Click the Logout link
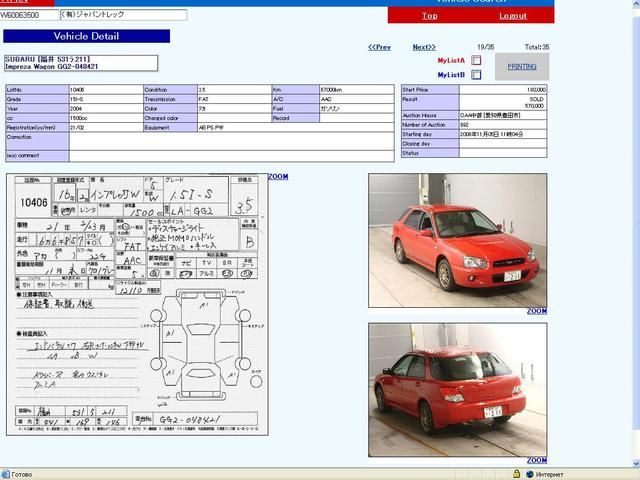Viewport: 640px width, 480px height. (513, 16)
